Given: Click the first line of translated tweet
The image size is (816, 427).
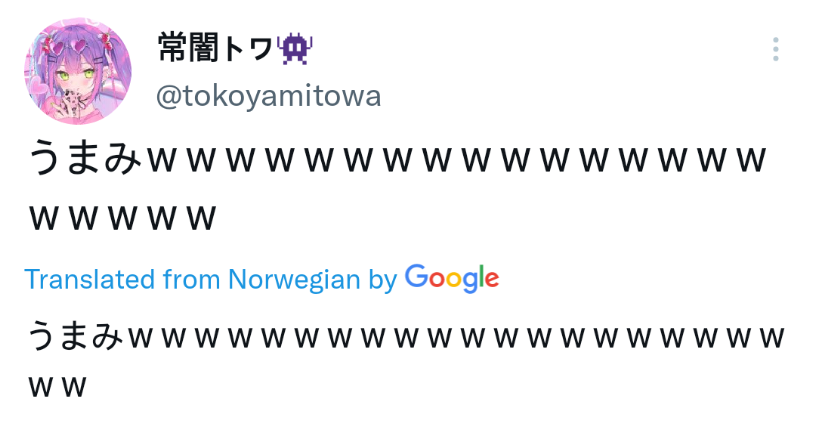Looking at the screenshot, I should [406, 336].
